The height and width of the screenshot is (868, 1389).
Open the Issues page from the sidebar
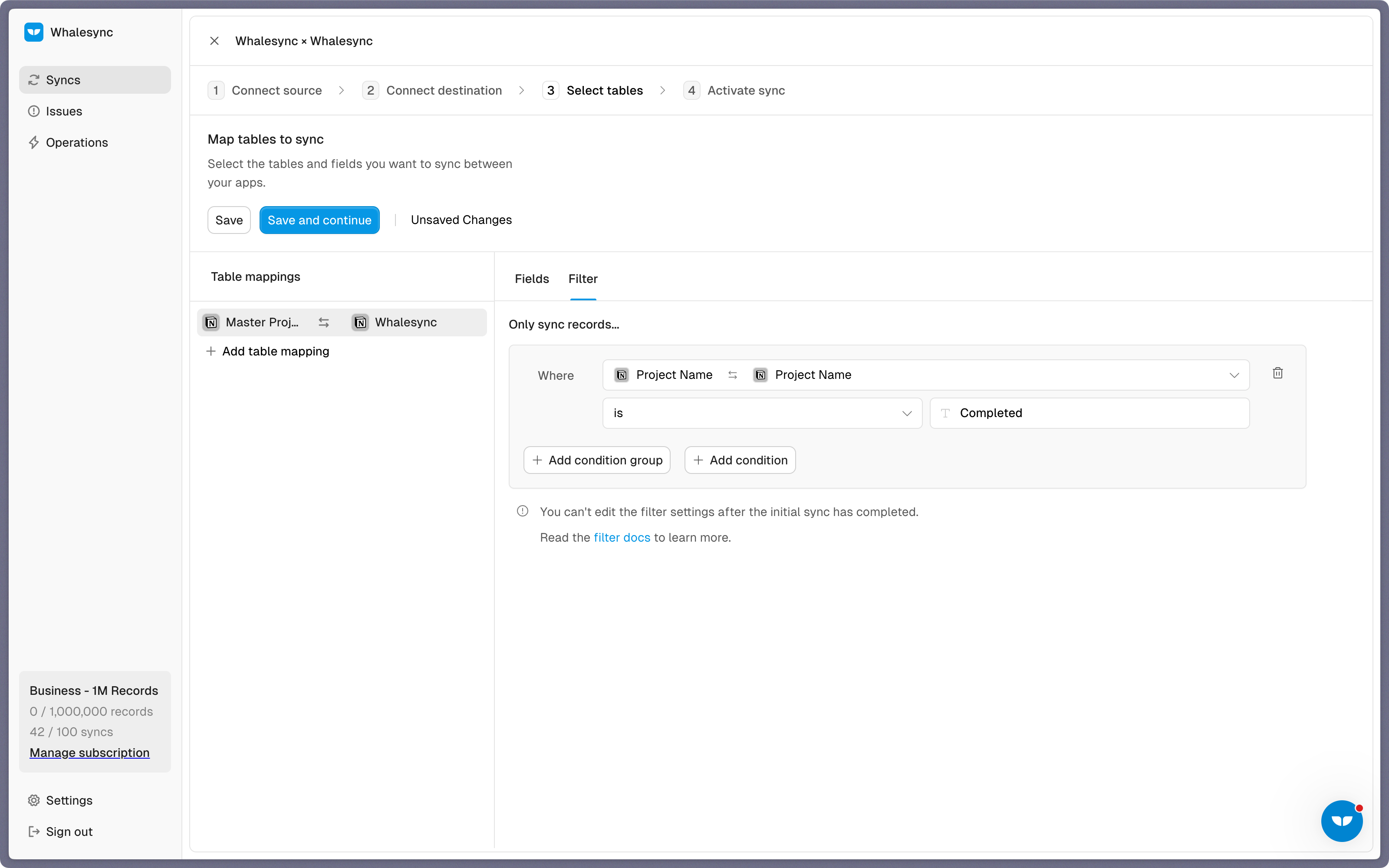[x=95, y=112]
